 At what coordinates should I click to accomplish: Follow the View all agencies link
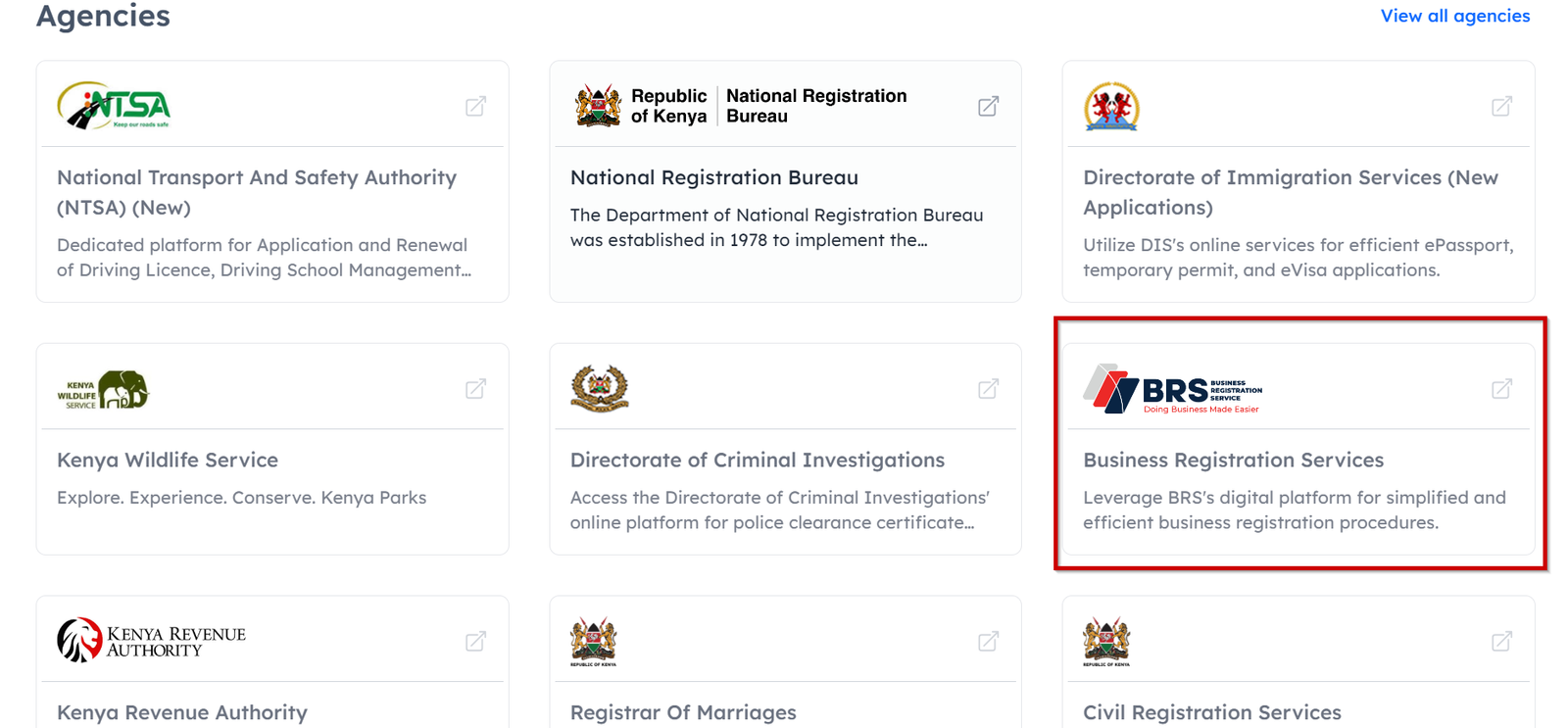click(1454, 16)
